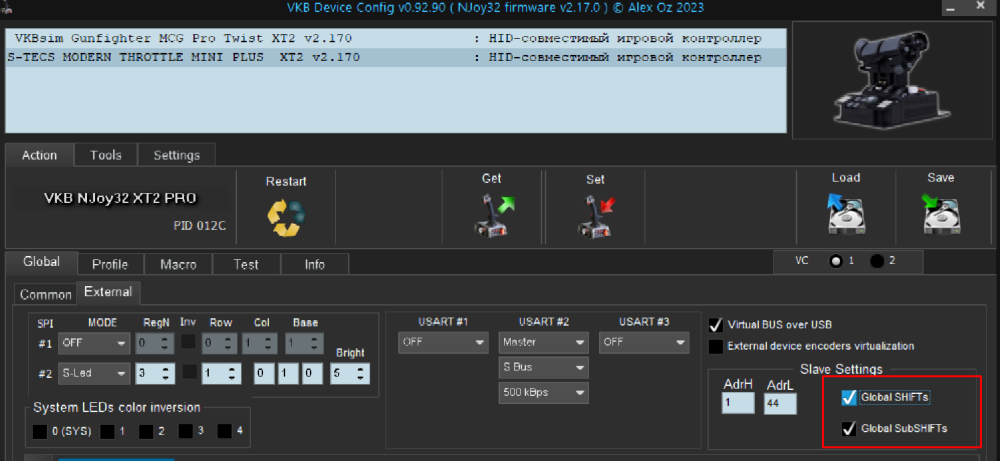
Task: Open the USART #3 mode dropdown
Action: click(644, 342)
